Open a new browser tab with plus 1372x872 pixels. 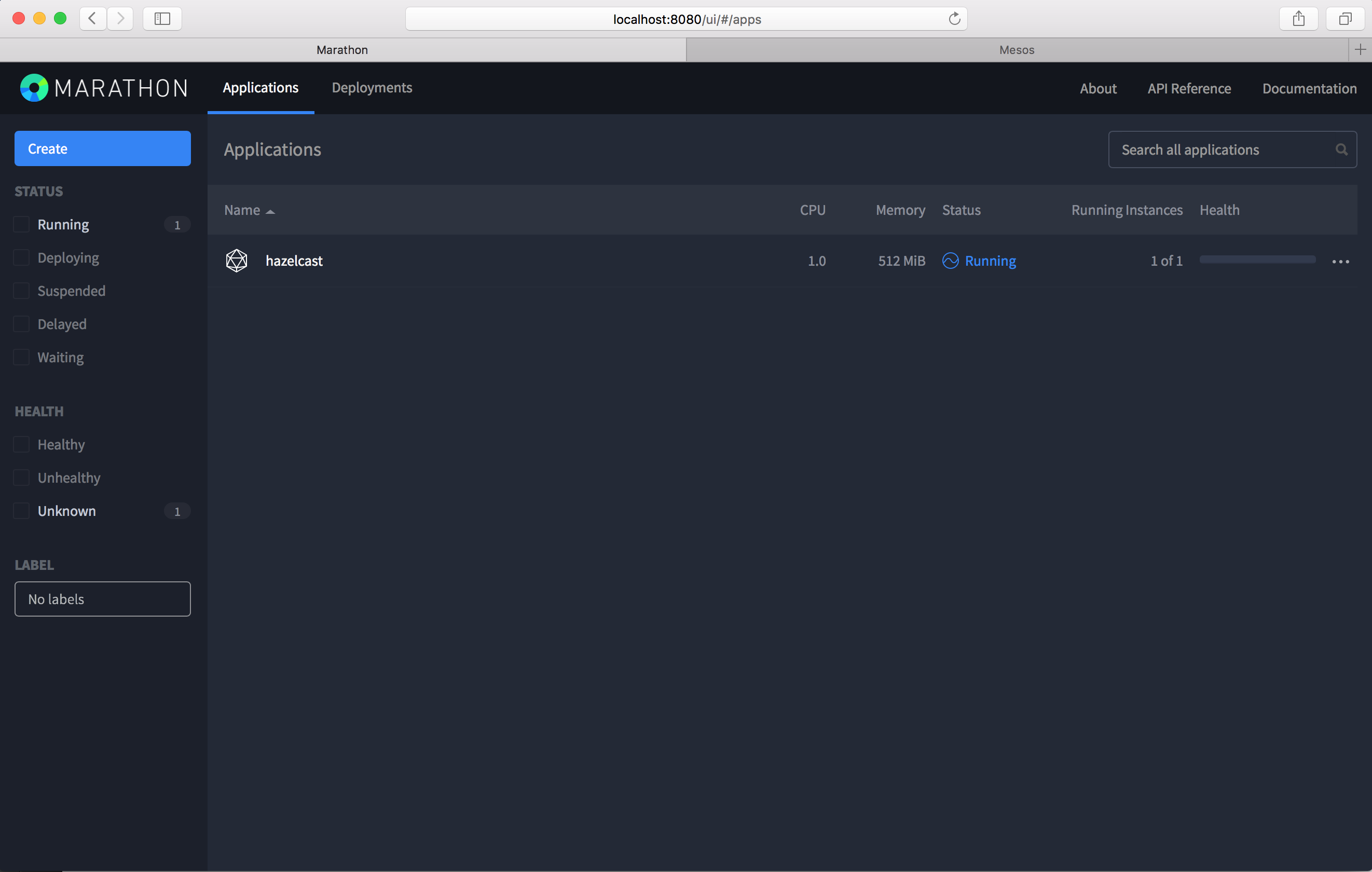(x=1361, y=50)
